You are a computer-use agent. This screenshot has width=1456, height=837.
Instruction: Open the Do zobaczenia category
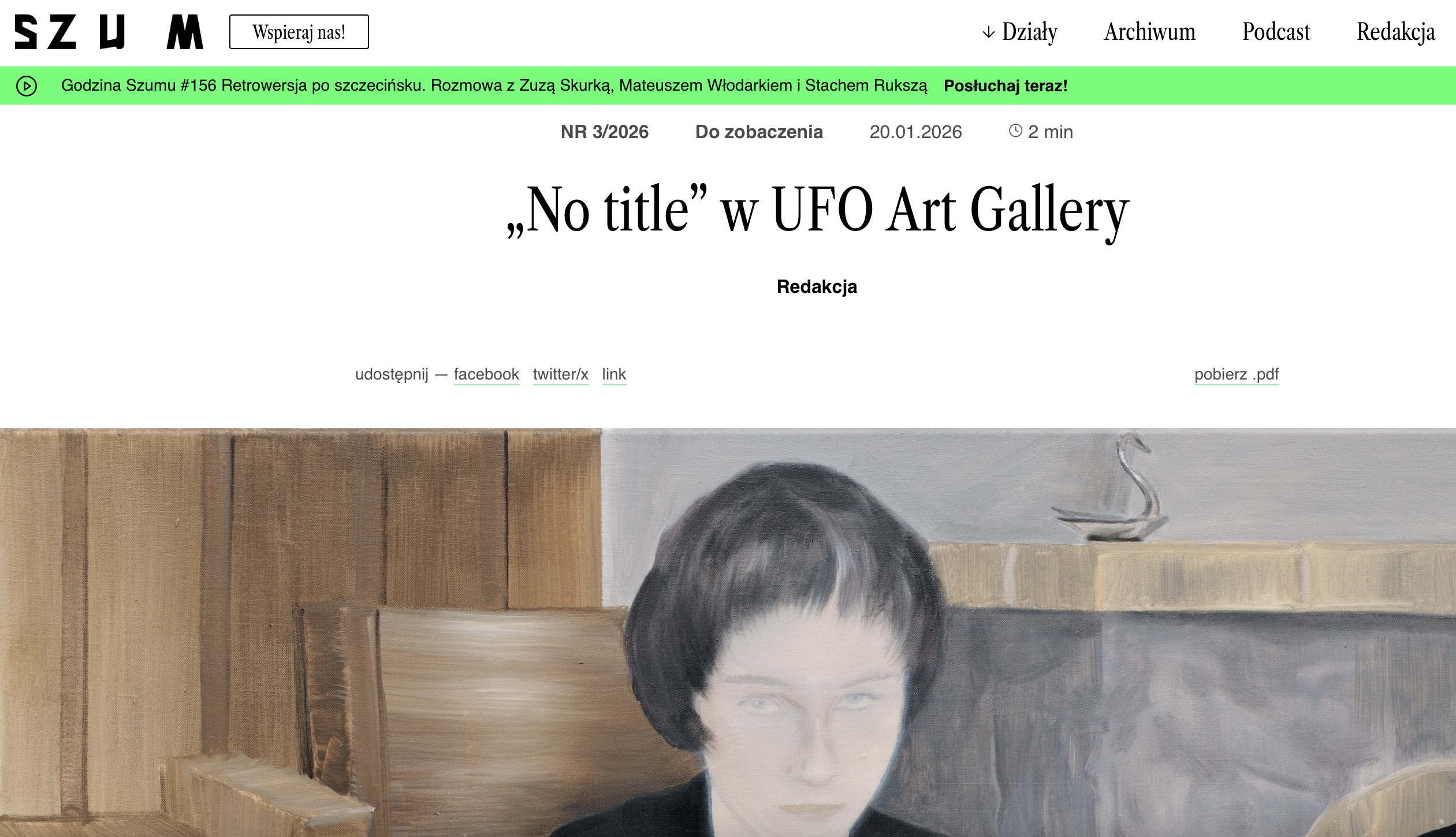pos(759,132)
